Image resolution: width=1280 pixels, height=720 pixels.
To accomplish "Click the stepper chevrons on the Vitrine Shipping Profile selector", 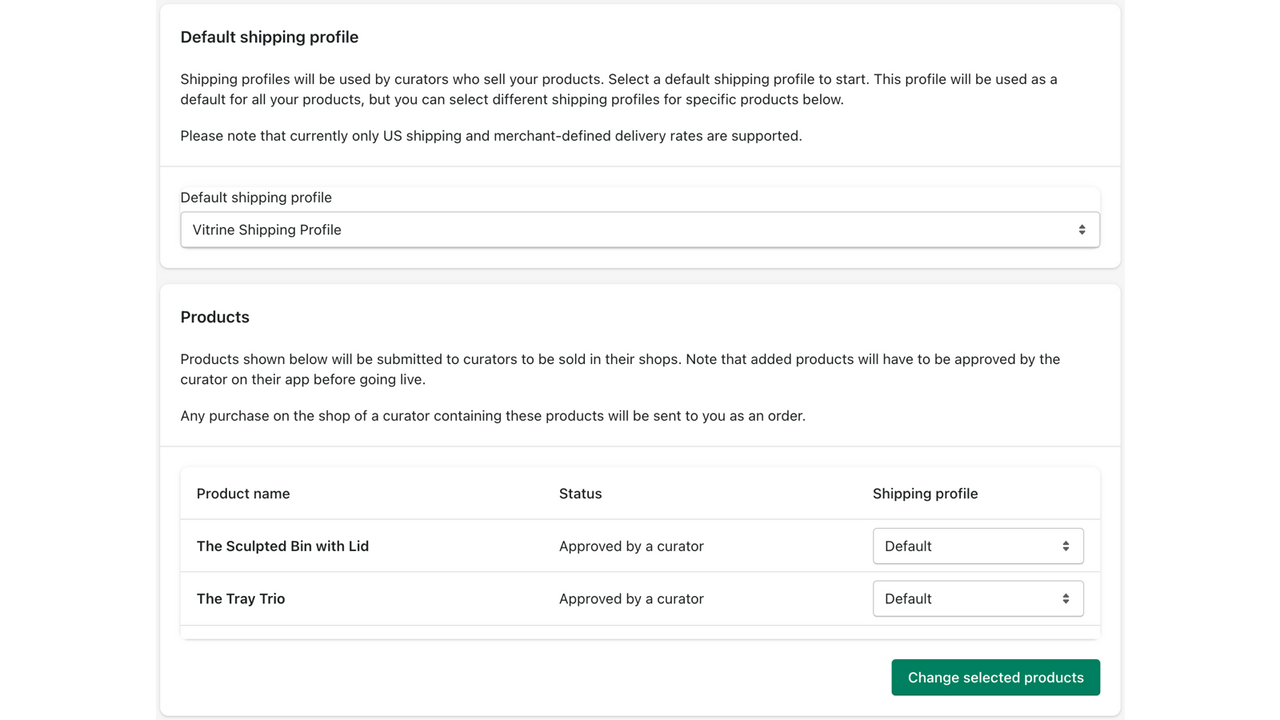I will (1082, 229).
